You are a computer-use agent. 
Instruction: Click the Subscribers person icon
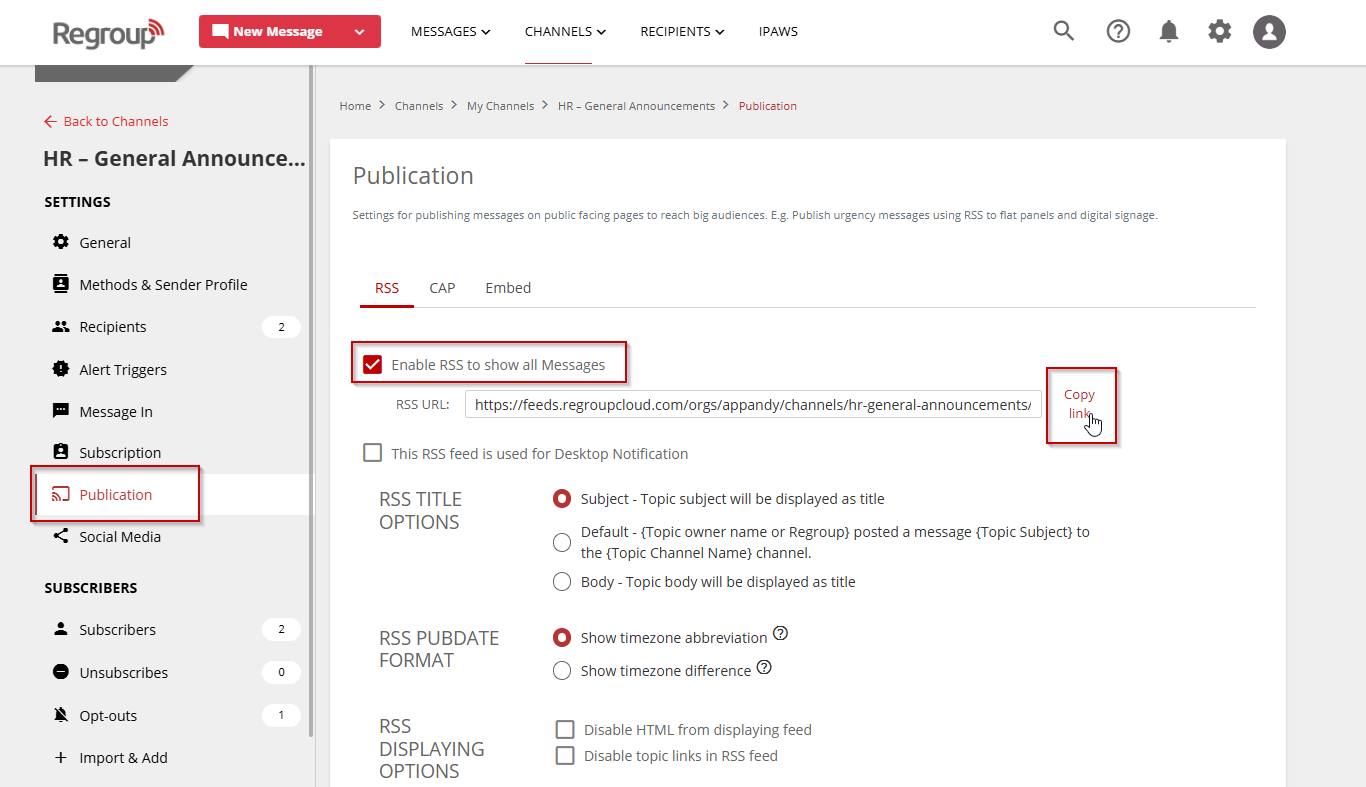61,629
